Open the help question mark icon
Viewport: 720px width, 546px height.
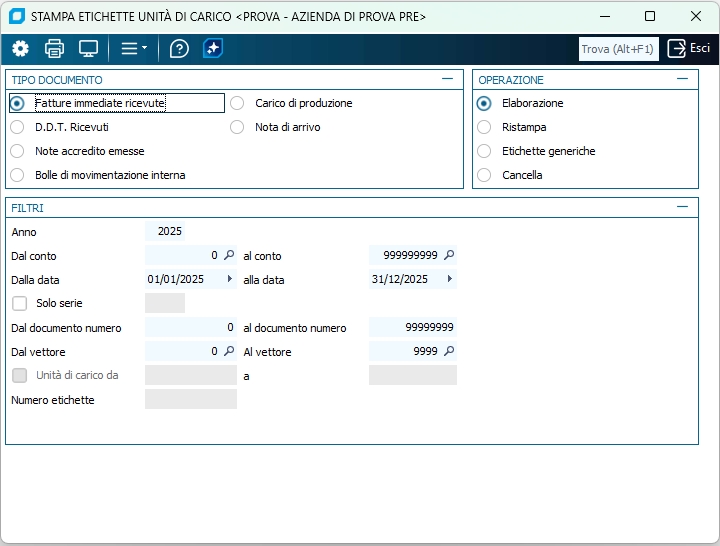[179, 49]
